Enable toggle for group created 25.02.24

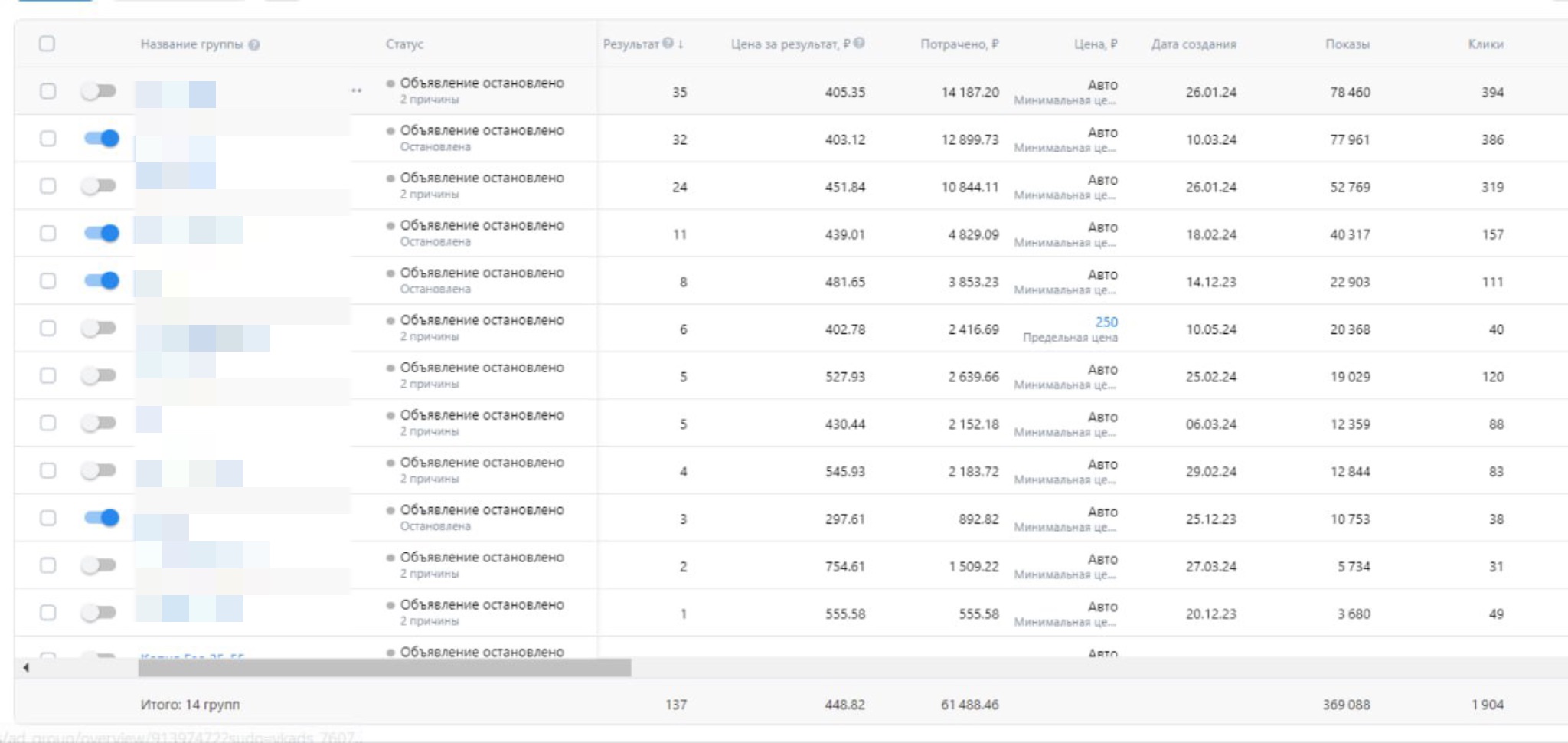[99, 375]
